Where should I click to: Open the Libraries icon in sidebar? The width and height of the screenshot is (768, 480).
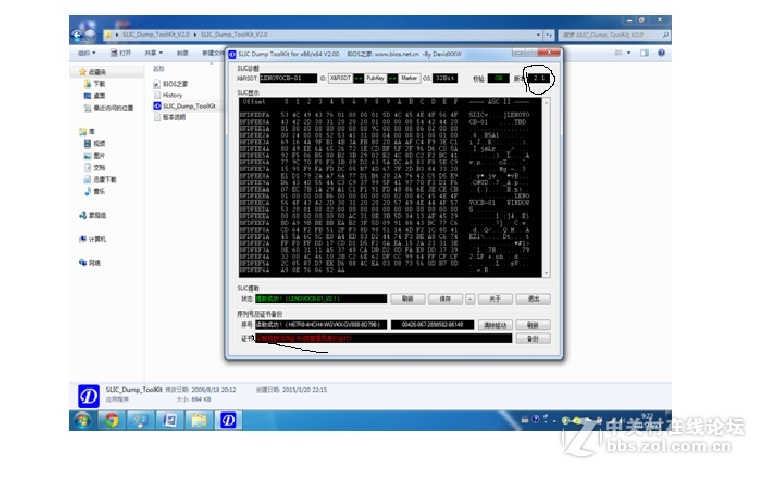(x=83, y=131)
